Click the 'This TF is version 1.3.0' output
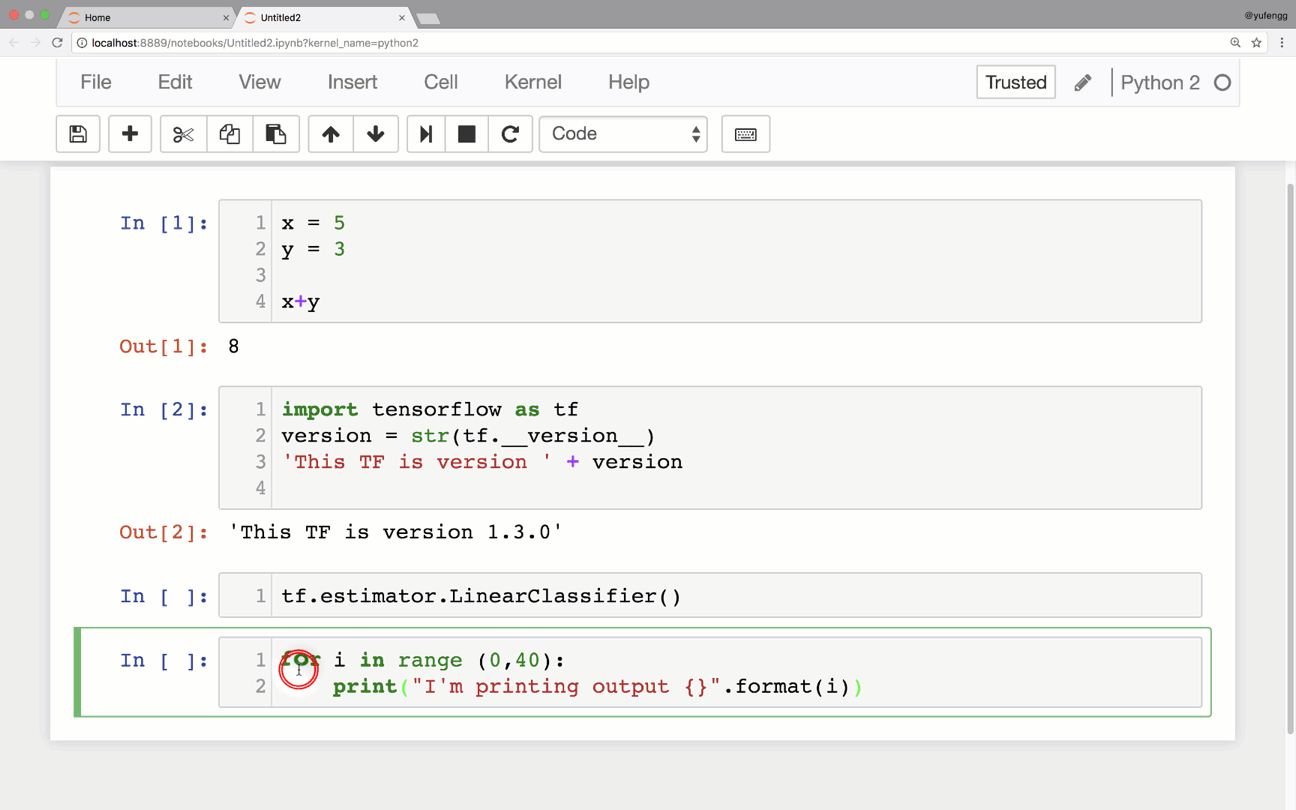 pyautogui.click(x=396, y=533)
